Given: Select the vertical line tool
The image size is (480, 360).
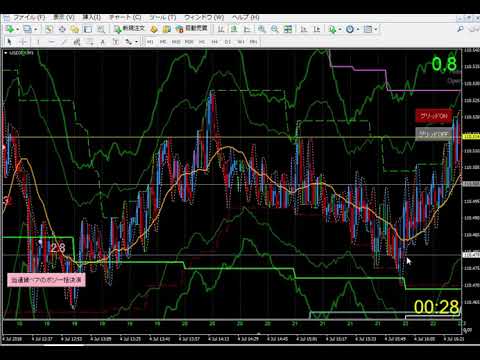Looking at the screenshot, I should 38,42.
